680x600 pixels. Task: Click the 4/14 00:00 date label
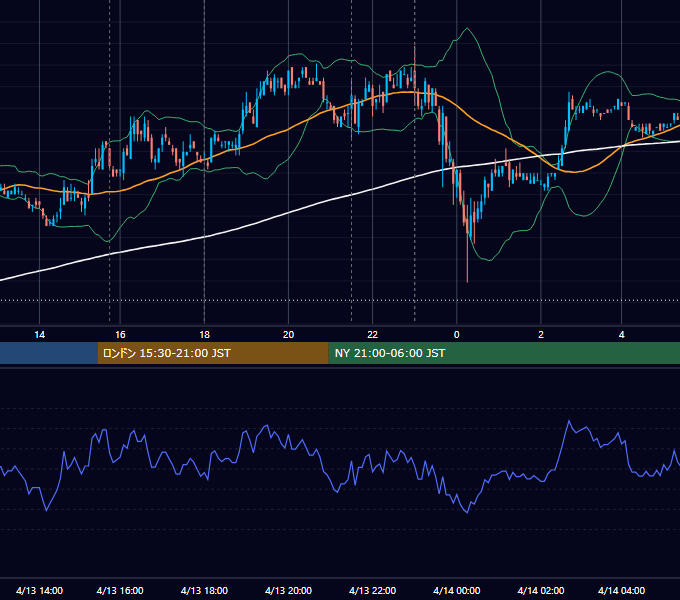457,590
